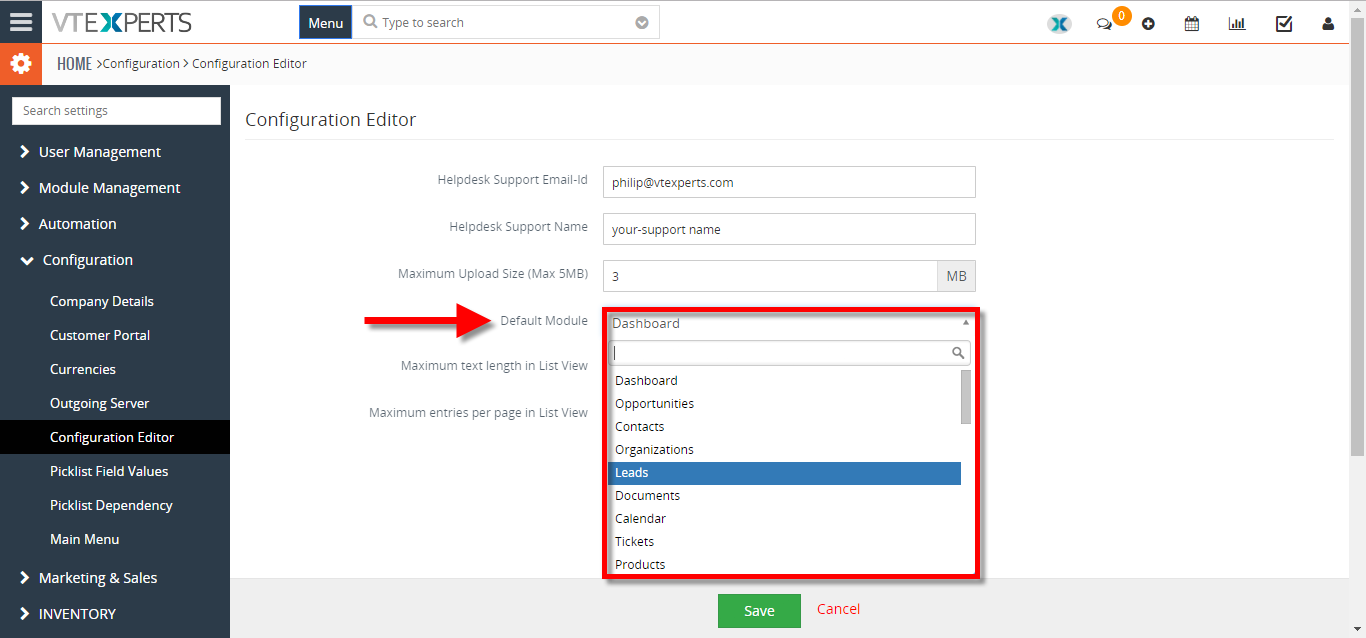Focus the Type to search field
This screenshot has height=638, width=1366.
(x=505, y=23)
